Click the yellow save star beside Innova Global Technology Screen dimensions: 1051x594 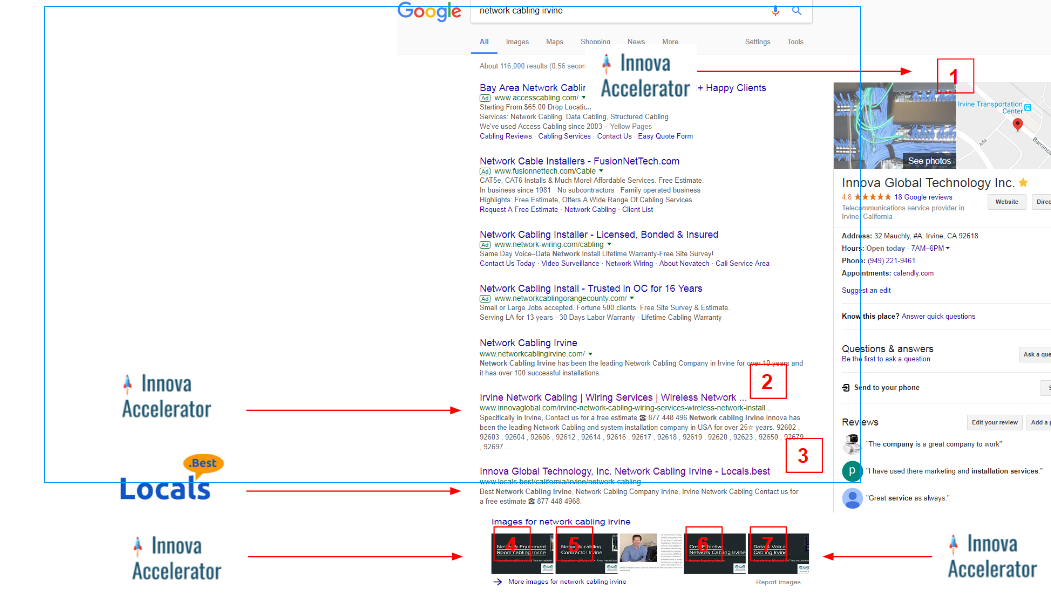point(1024,182)
